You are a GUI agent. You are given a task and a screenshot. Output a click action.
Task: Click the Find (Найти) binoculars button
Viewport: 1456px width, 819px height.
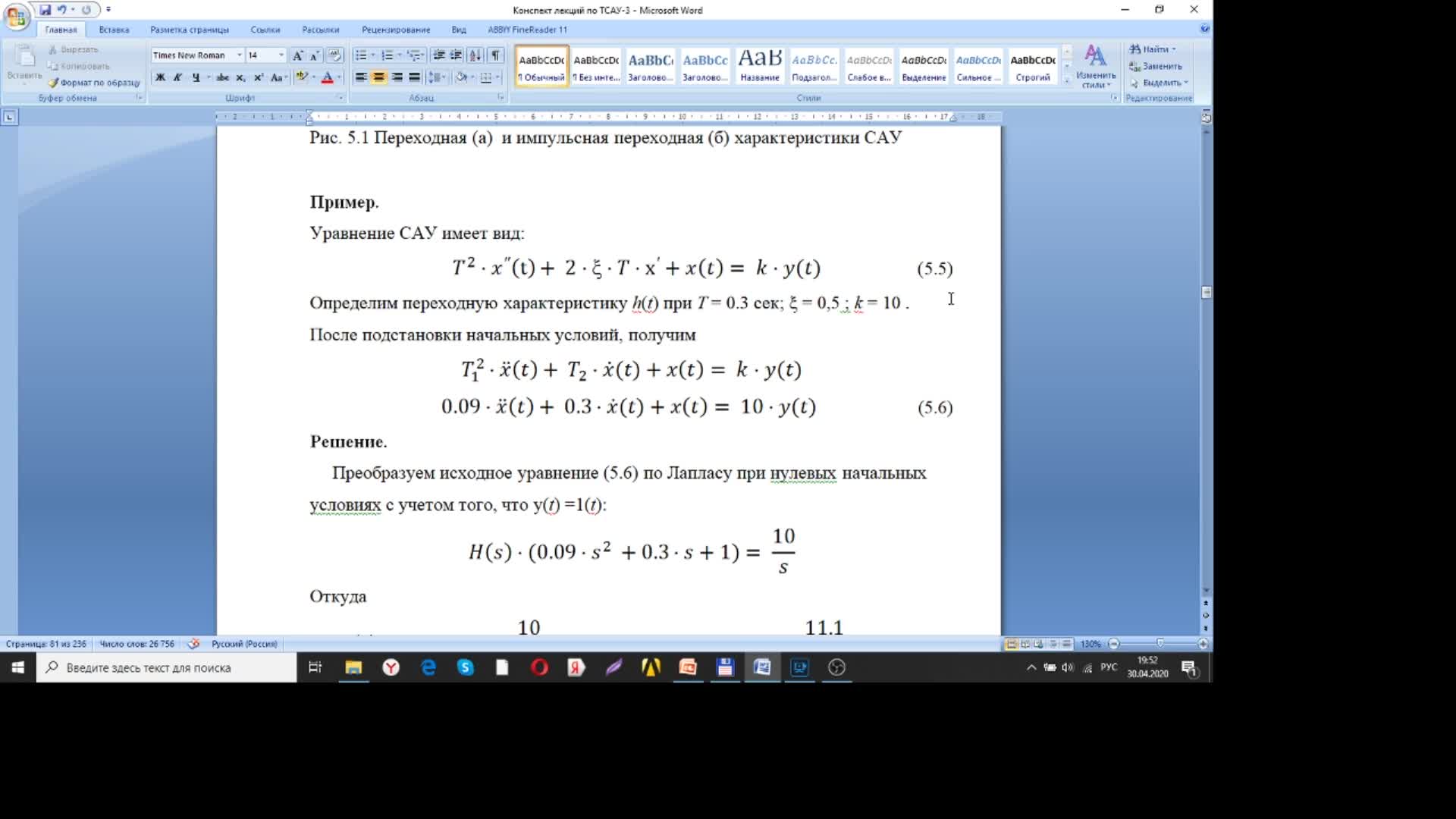[x=1152, y=49]
